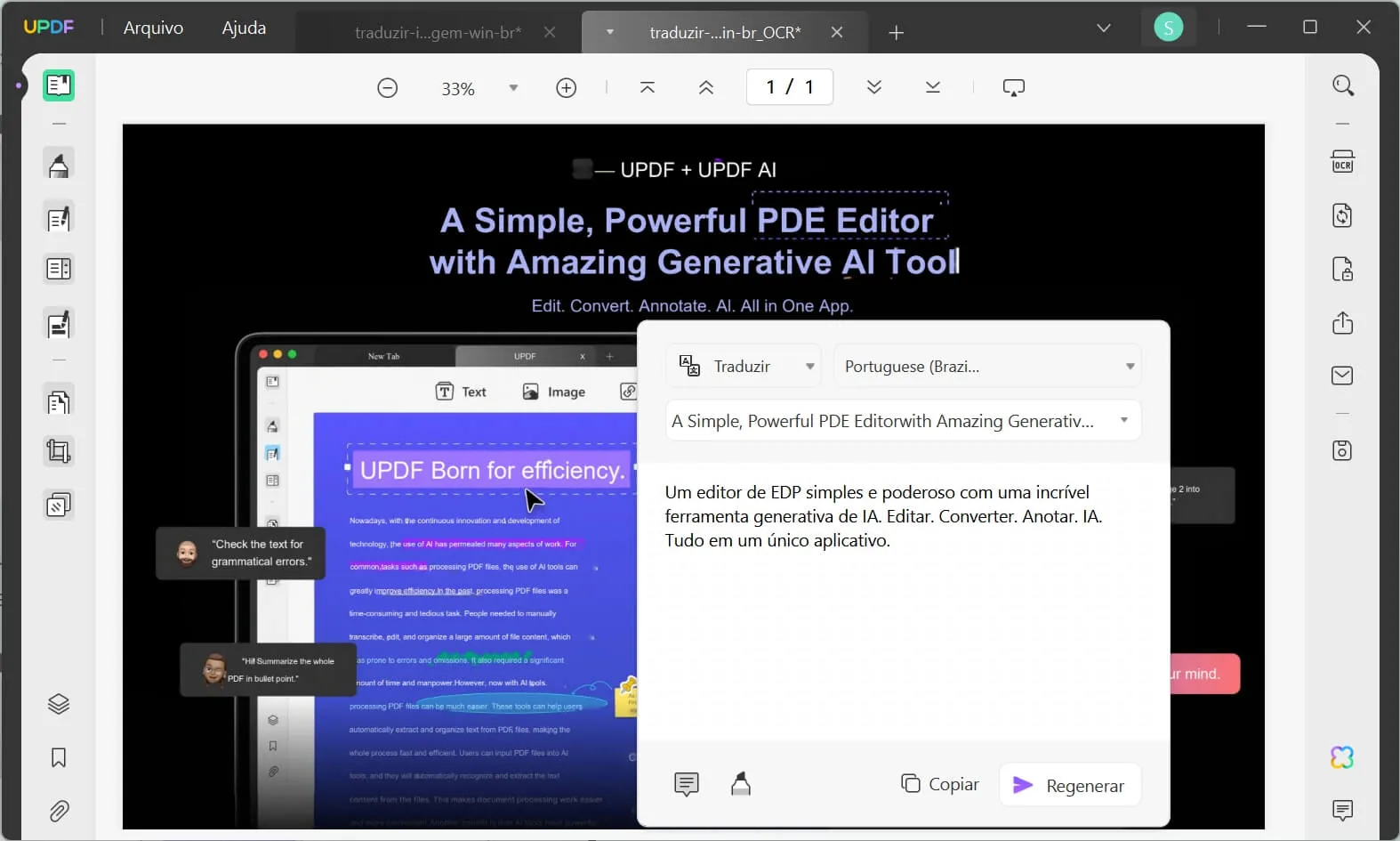Open the Portuguese (Brazil) language dropdown

[x=1129, y=367]
